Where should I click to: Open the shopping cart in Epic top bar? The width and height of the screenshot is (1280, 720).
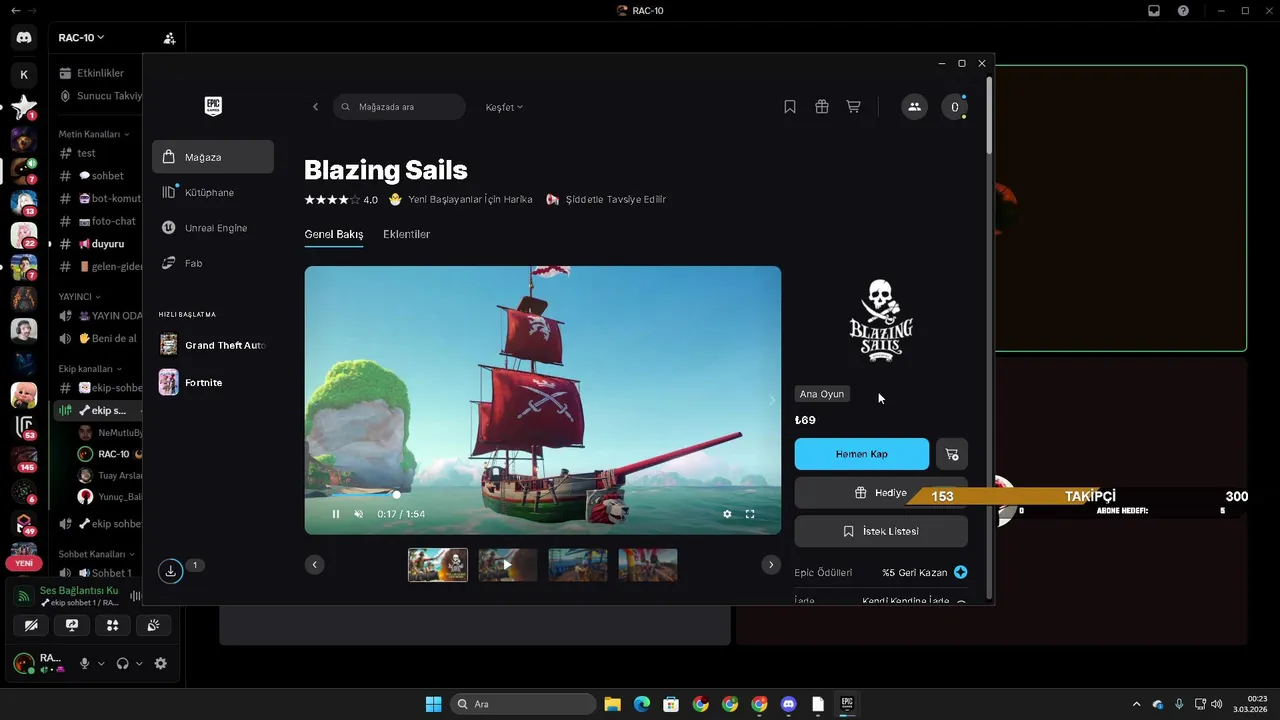tap(853, 107)
